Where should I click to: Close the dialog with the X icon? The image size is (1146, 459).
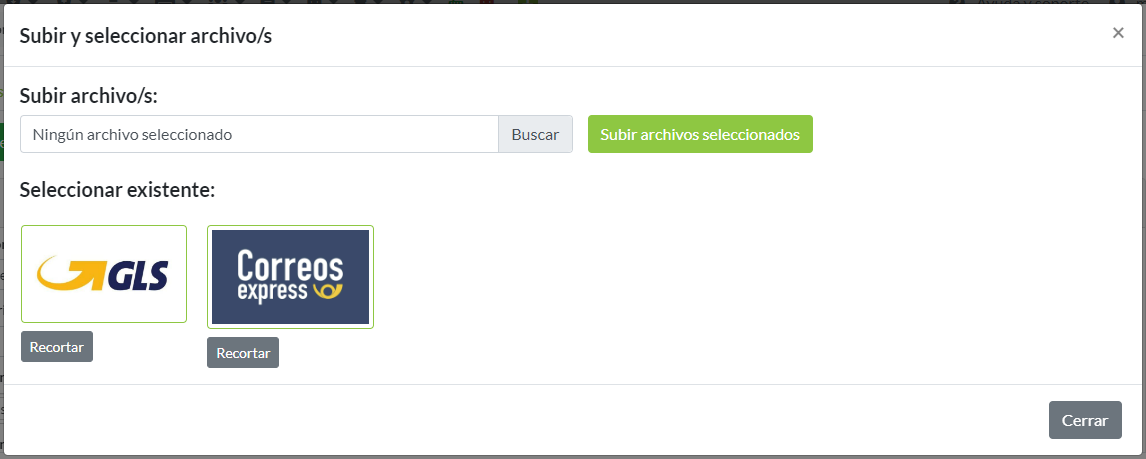click(1118, 33)
